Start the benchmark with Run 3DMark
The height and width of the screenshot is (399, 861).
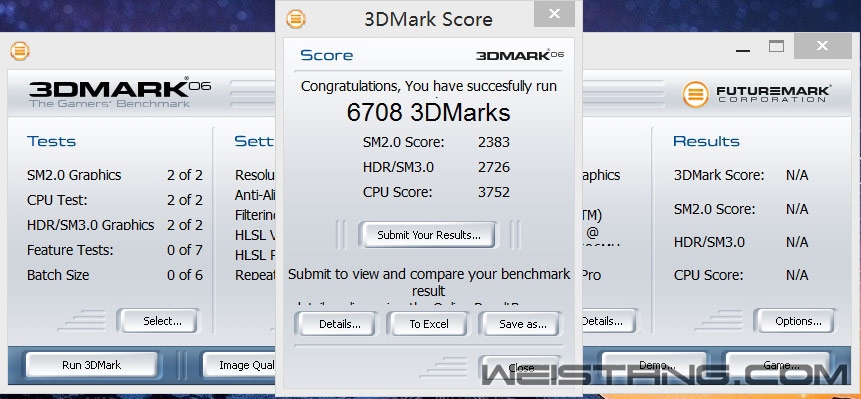click(x=92, y=365)
